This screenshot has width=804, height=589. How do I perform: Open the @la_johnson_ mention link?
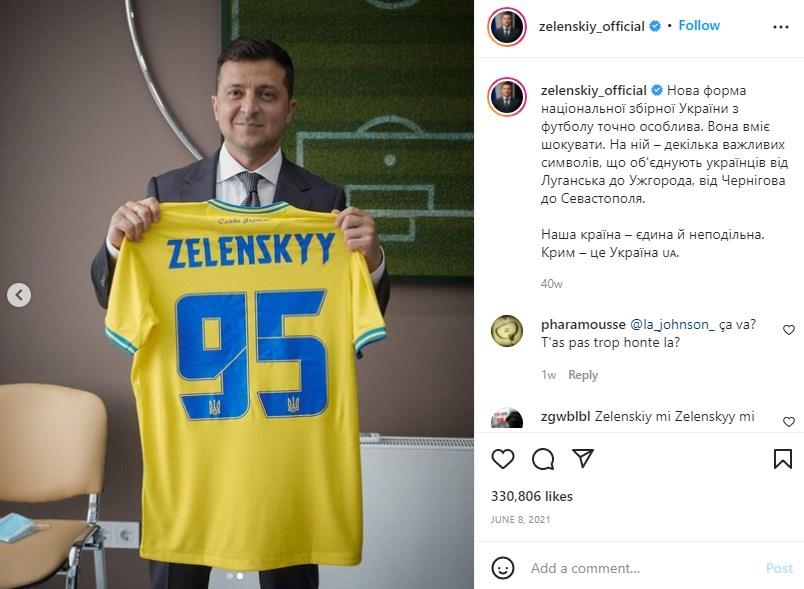672,324
